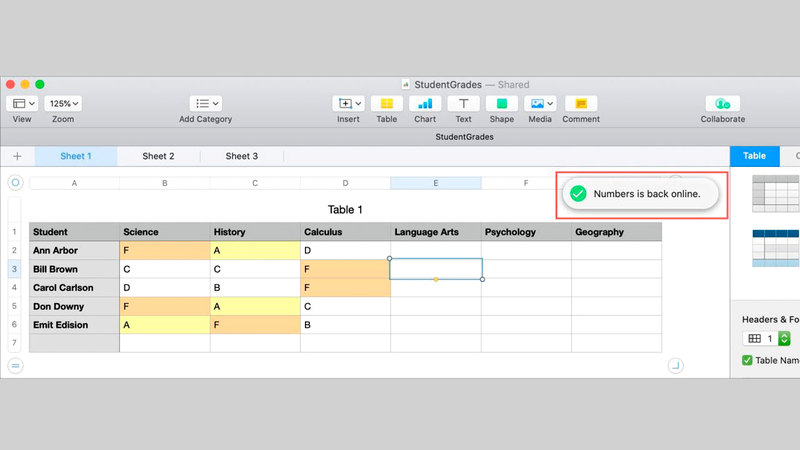This screenshot has height=450, width=800.
Task: Click the Table toolbar icon
Action: coord(386,103)
